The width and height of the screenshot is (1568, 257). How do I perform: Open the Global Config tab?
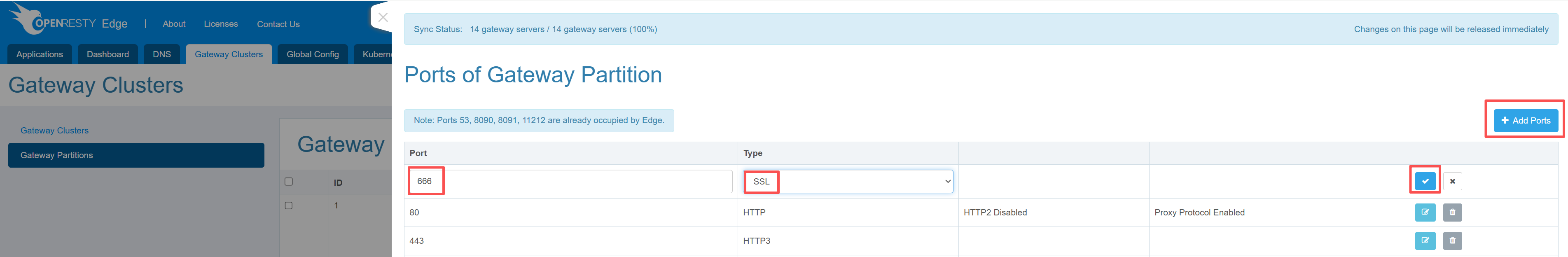(312, 54)
